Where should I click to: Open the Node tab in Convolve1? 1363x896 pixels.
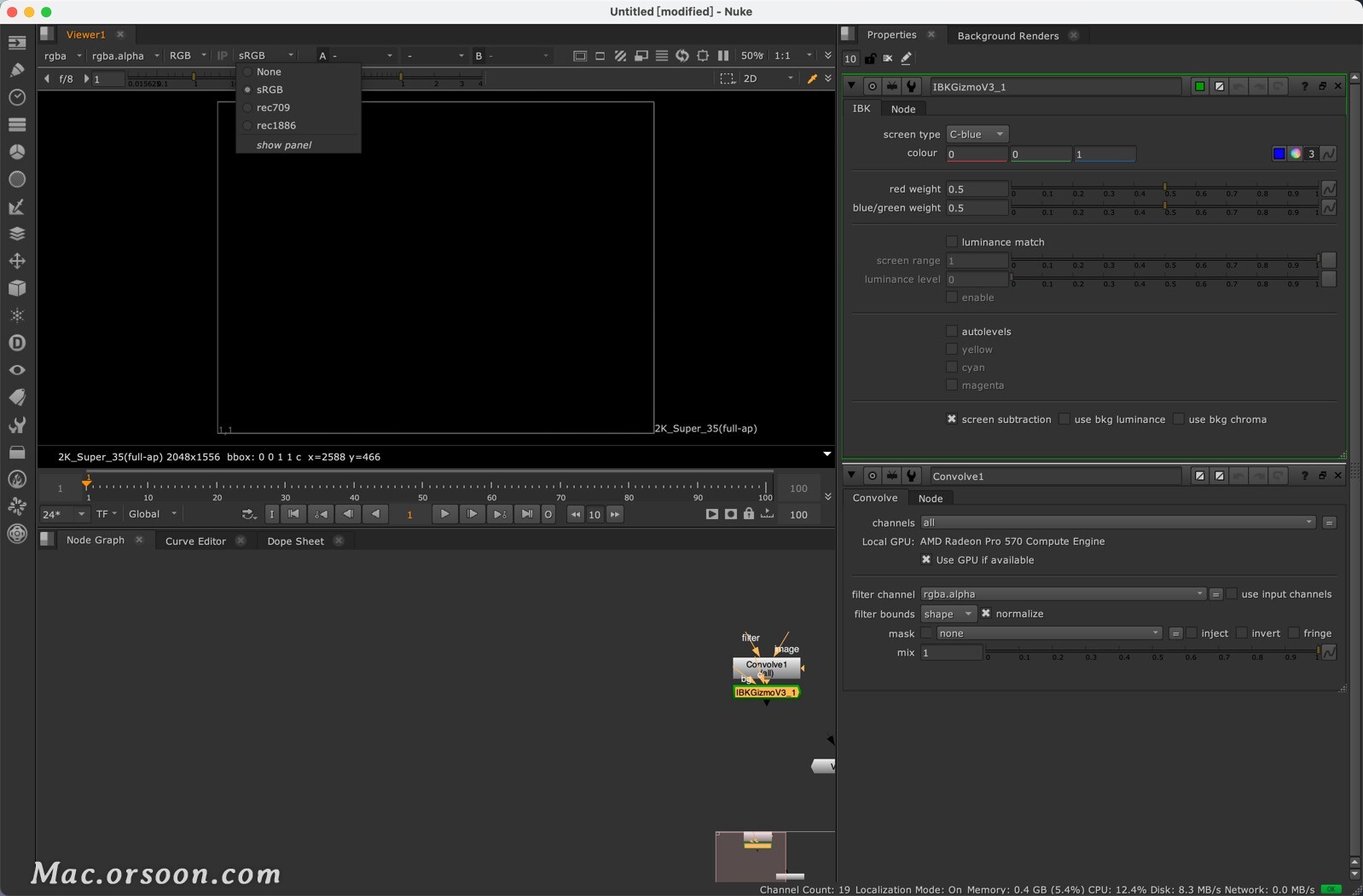click(x=931, y=499)
